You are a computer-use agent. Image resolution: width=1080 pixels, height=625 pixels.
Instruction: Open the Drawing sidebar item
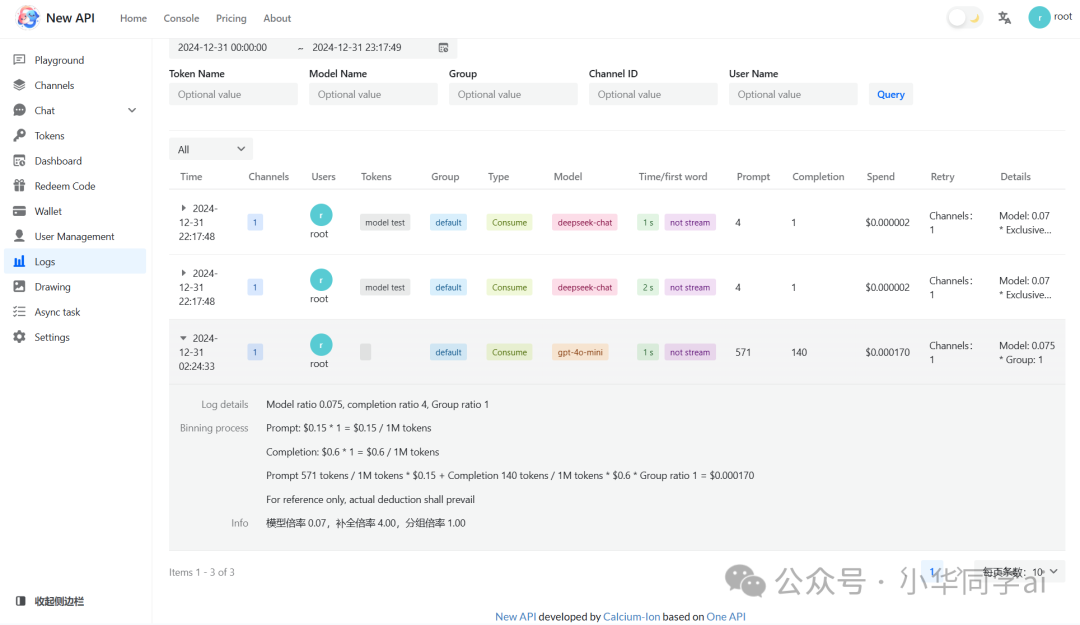pos(52,287)
